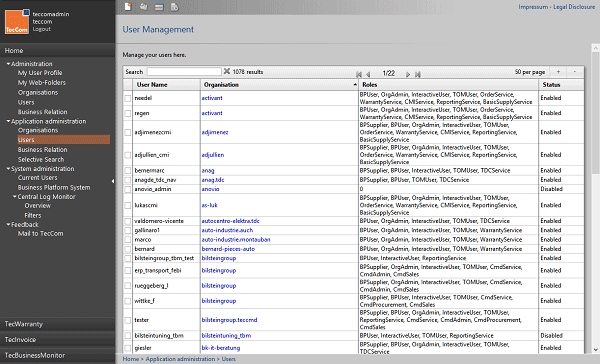Open the bk-it-beratung organisation link
This screenshot has height=364, width=600.
pyautogui.click(x=221, y=348)
